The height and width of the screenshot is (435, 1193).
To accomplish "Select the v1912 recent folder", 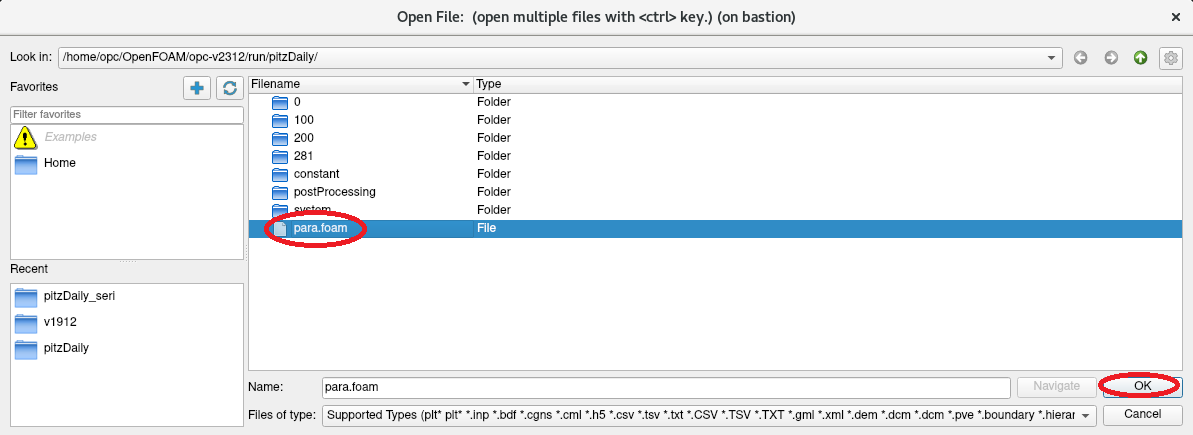I will click(60, 322).
